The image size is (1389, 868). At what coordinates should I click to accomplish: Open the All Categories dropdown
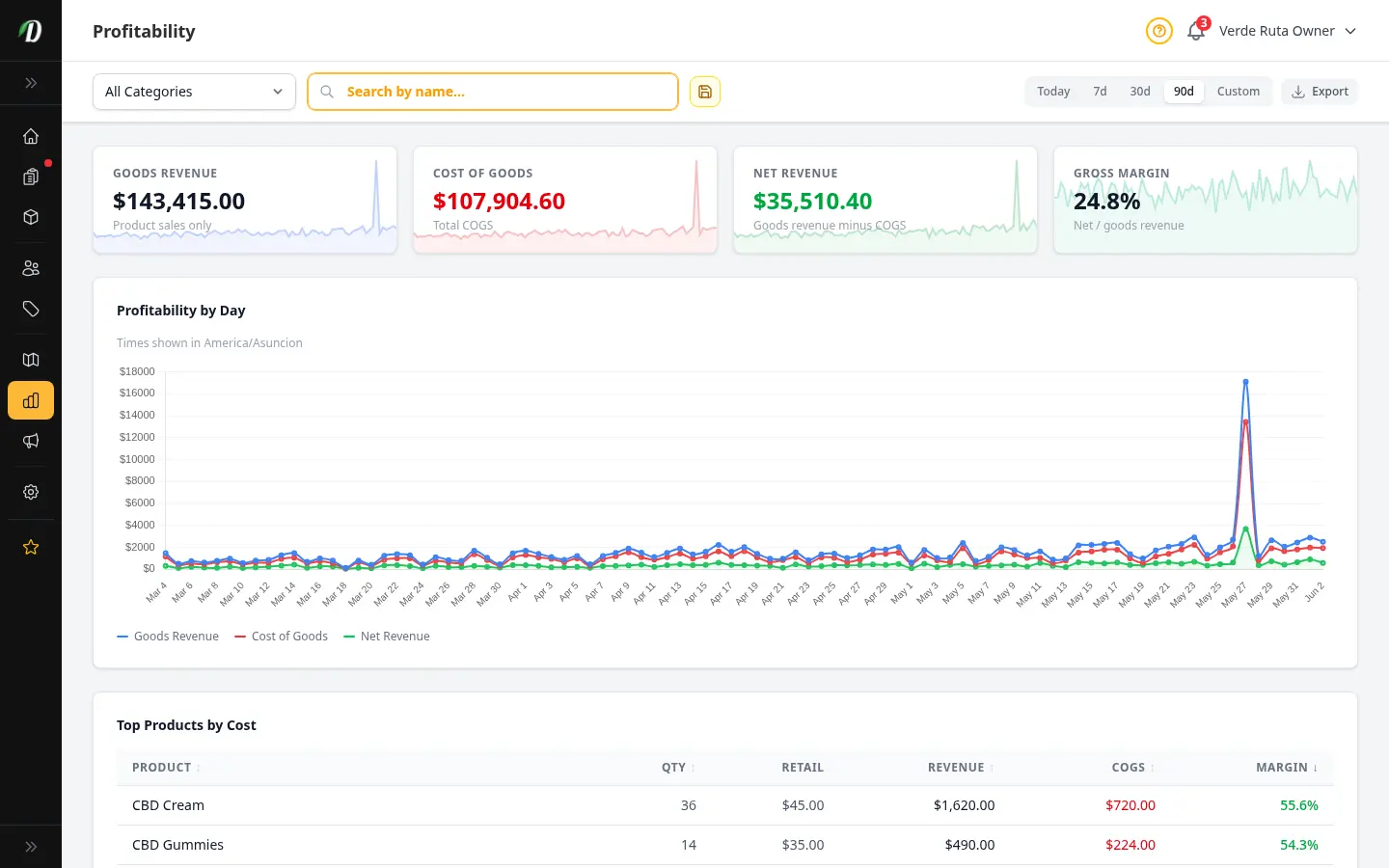[194, 92]
